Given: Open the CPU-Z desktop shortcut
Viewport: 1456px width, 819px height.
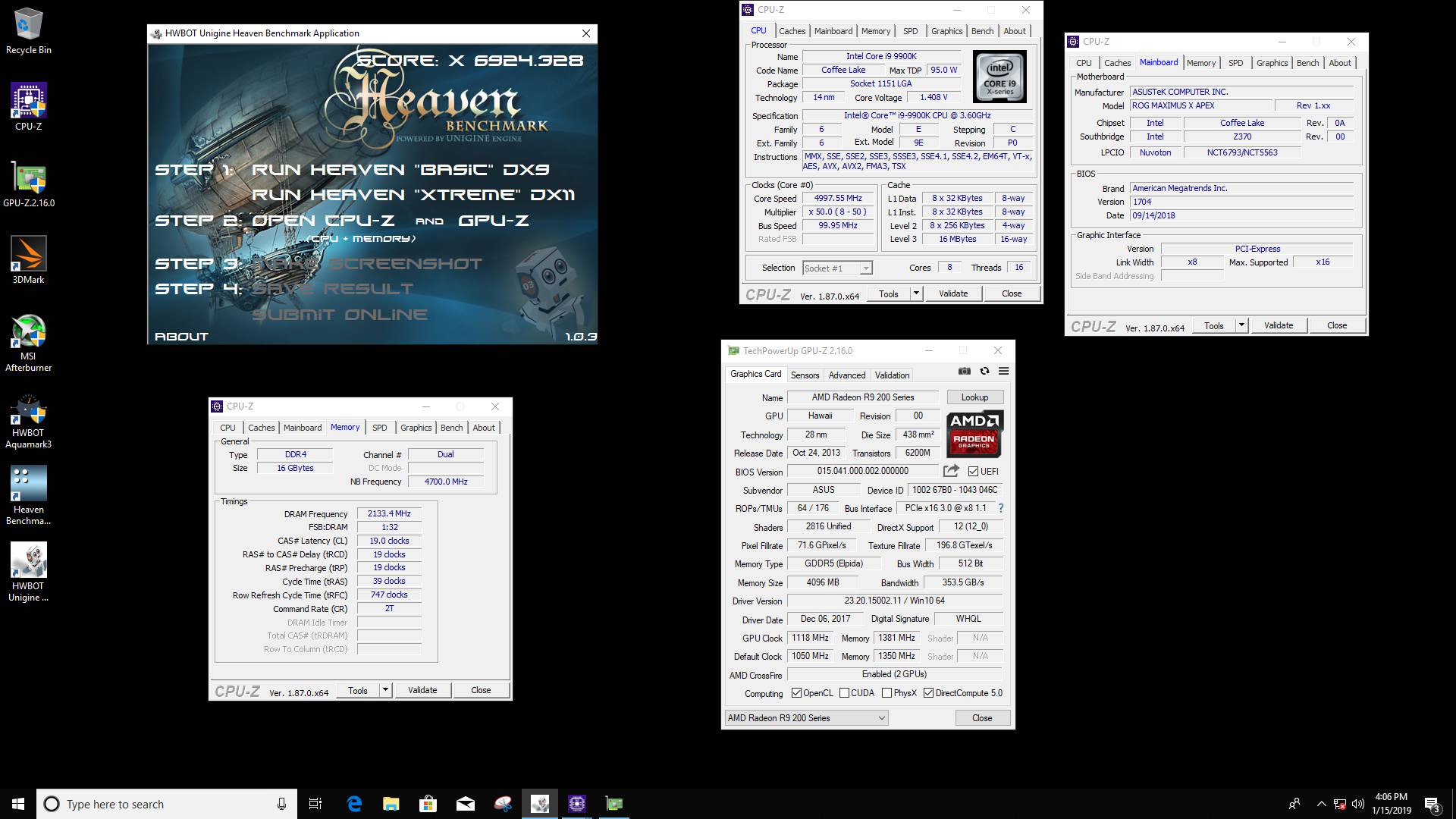Looking at the screenshot, I should click(28, 107).
